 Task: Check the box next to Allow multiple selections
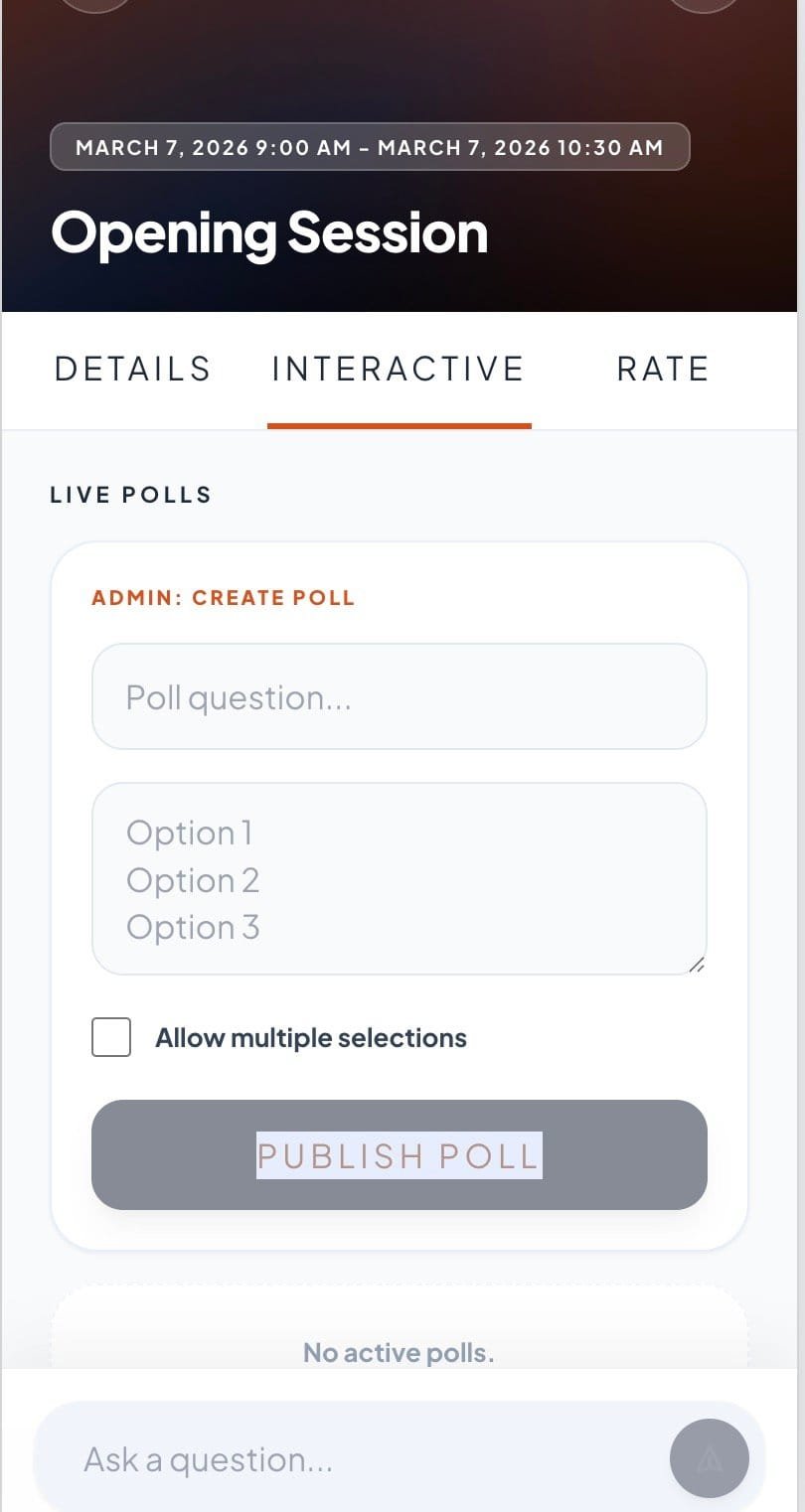tap(110, 1037)
